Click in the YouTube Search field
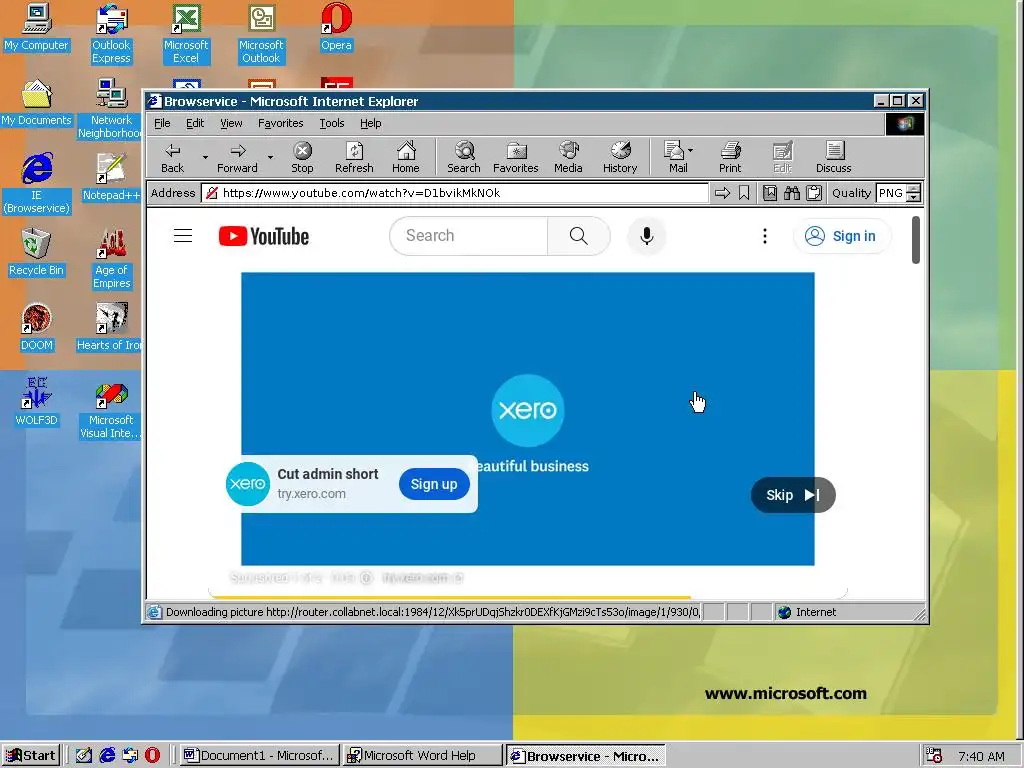Screen dimensions: 1024x768 click(468, 236)
